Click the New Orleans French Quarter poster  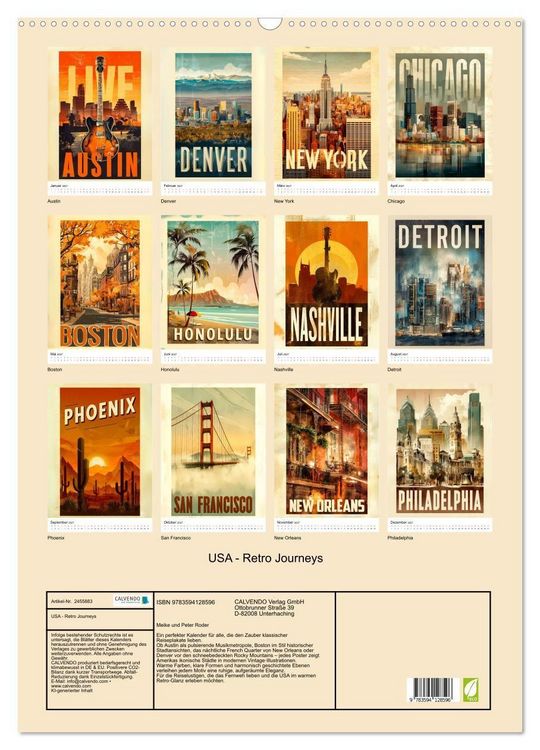pos(327,452)
